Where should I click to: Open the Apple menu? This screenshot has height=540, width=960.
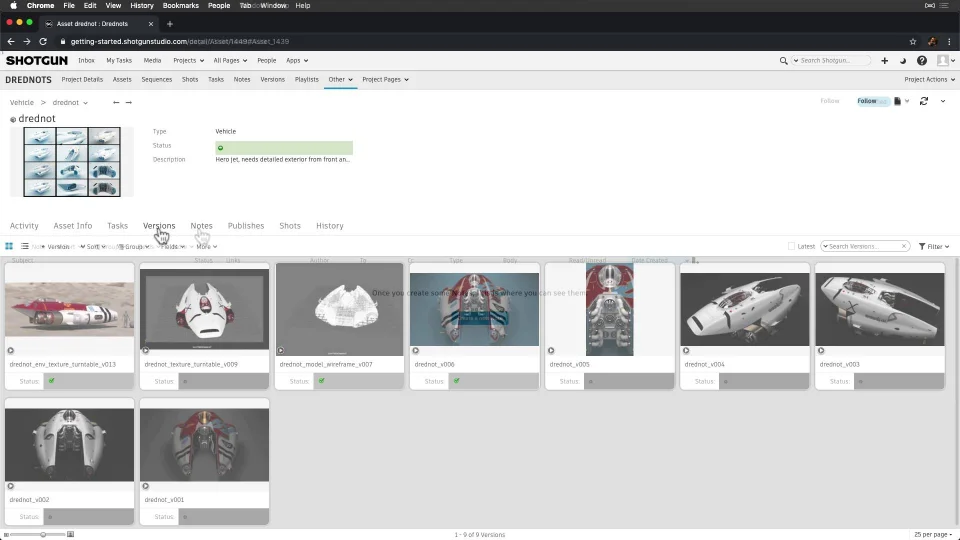coord(13,6)
